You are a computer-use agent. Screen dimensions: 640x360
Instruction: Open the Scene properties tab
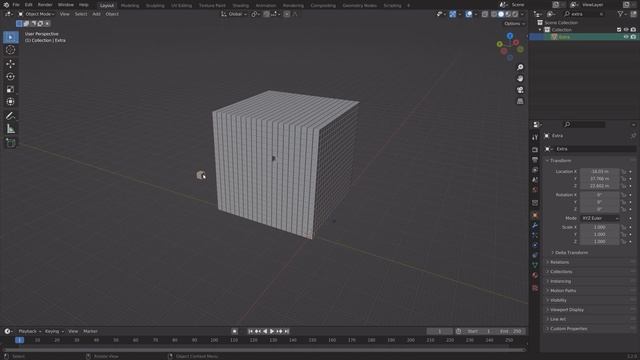[x=535, y=180]
